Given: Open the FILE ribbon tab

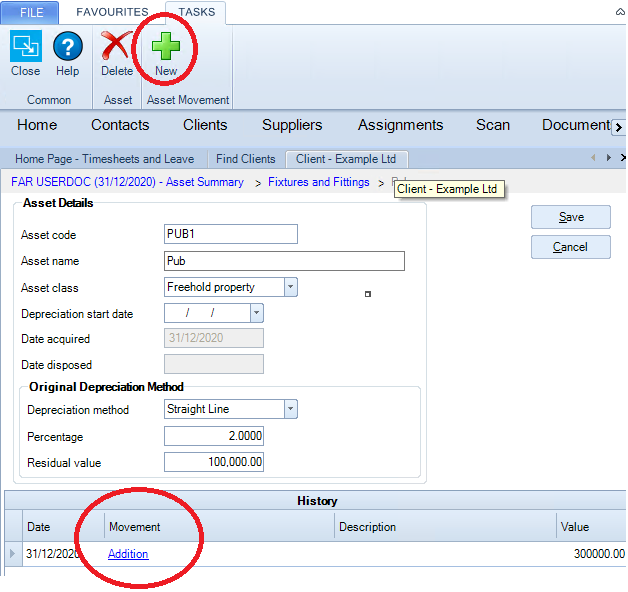Looking at the screenshot, I should (31, 12).
